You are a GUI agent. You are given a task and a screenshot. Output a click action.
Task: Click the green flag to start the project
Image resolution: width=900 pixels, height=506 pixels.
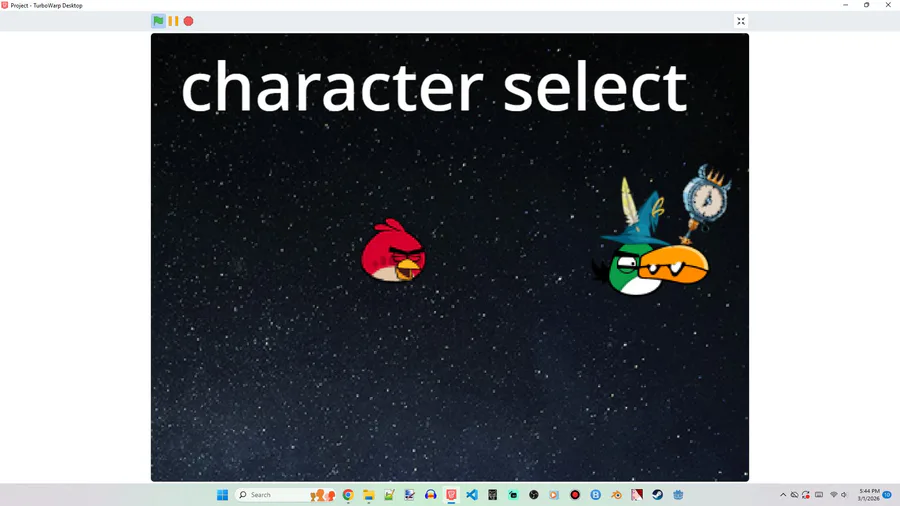pyautogui.click(x=158, y=21)
